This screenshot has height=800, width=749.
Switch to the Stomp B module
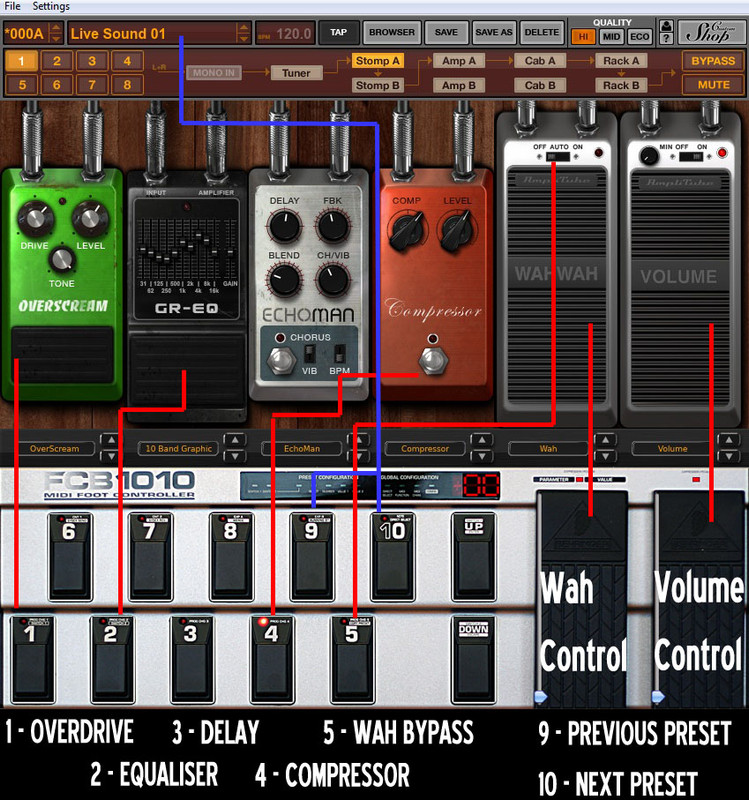tap(378, 85)
